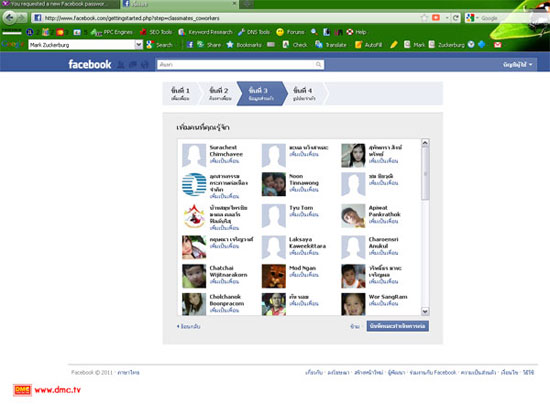
Task: Click the blue save and continue button
Action: tap(397, 326)
